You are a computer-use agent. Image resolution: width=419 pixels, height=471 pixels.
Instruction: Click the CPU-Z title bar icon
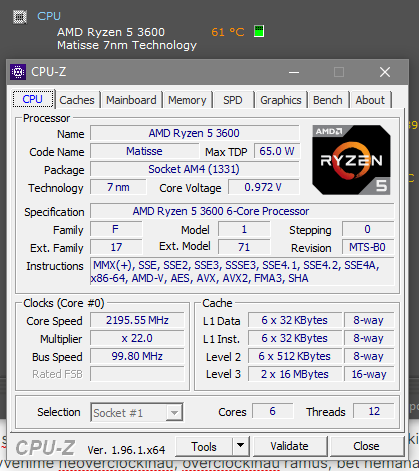(x=18, y=72)
